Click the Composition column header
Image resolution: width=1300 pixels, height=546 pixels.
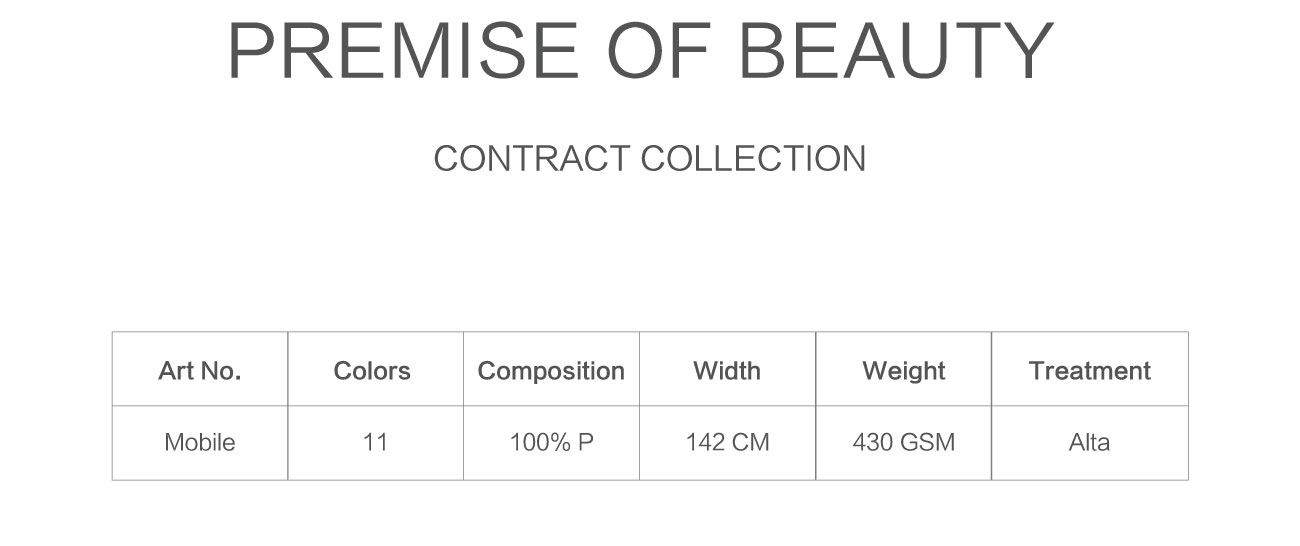click(x=551, y=371)
